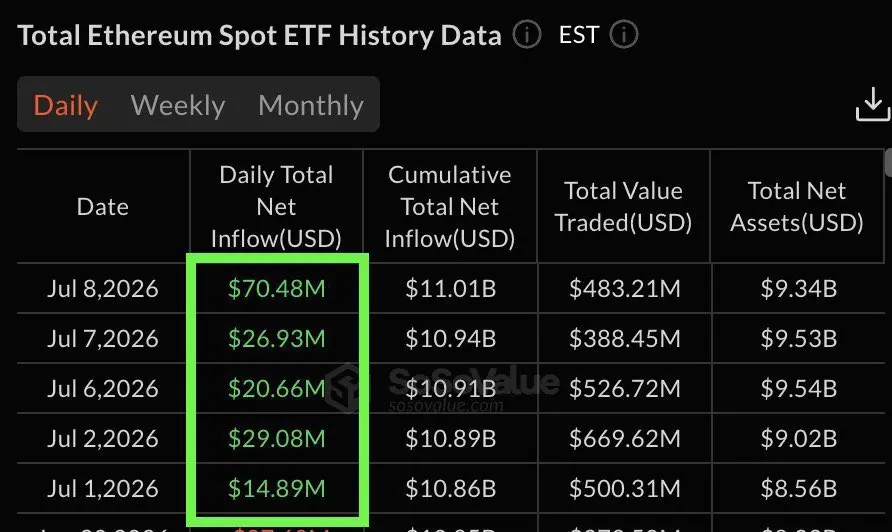Switch to the Weekly tab

[x=178, y=105]
